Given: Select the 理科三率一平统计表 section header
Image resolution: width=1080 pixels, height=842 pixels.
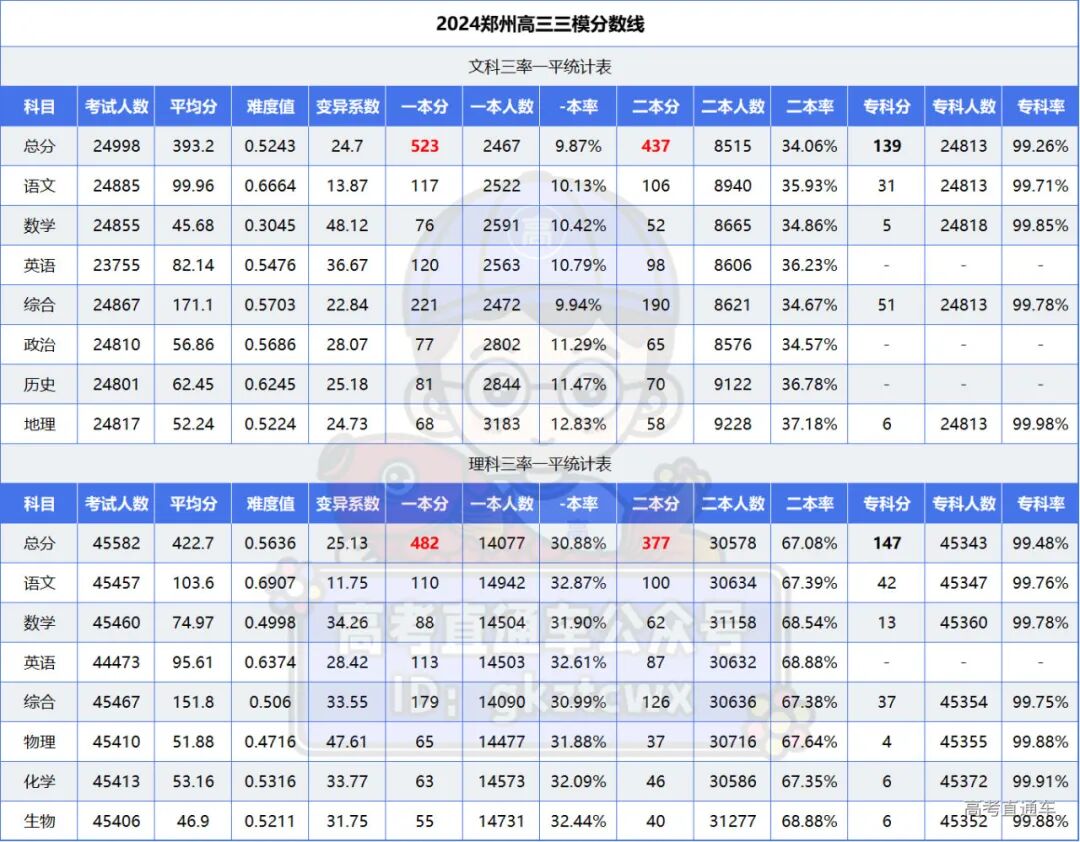Looking at the screenshot, I should (540, 464).
